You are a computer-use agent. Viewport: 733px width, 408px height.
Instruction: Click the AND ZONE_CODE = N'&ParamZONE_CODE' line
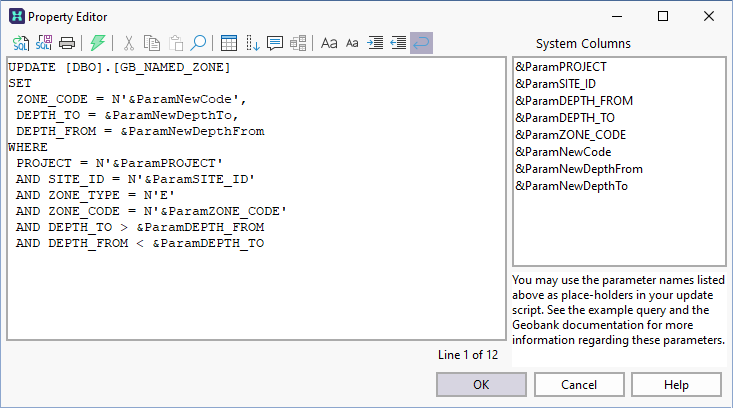coord(151,211)
